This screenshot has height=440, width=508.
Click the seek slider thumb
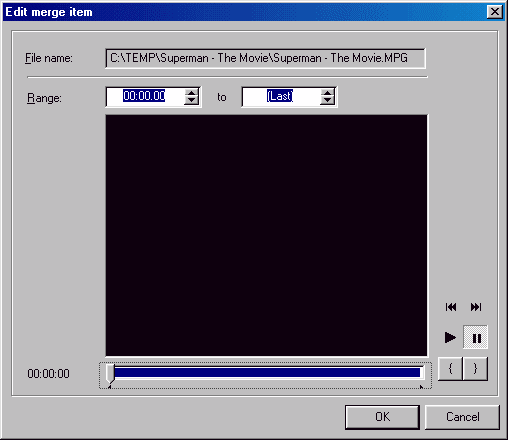[x=110, y=373]
